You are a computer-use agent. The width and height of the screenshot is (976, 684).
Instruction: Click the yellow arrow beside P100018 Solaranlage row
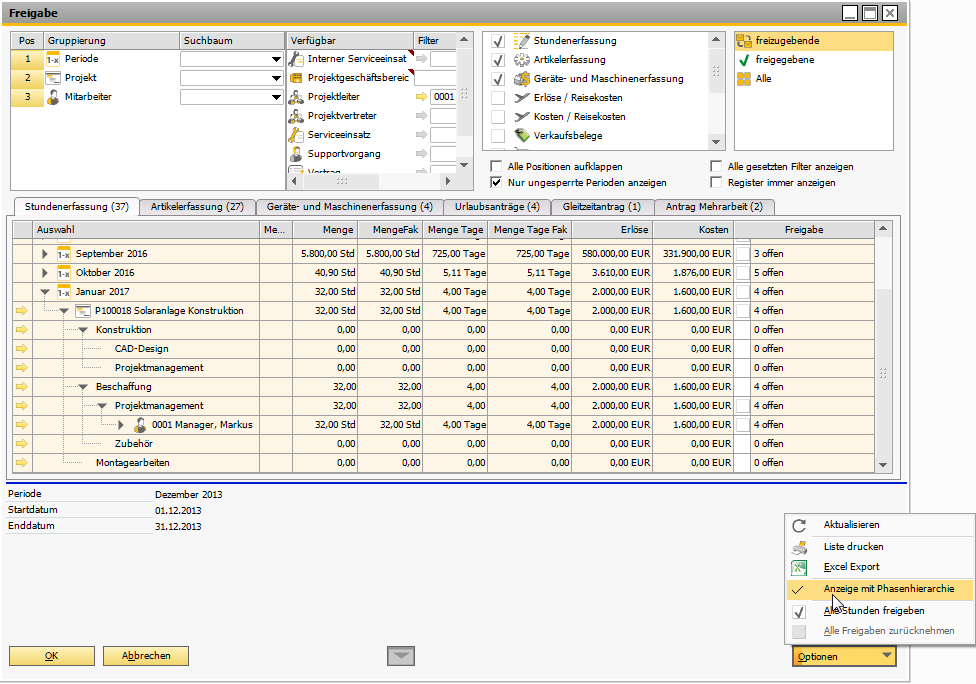pos(22,311)
